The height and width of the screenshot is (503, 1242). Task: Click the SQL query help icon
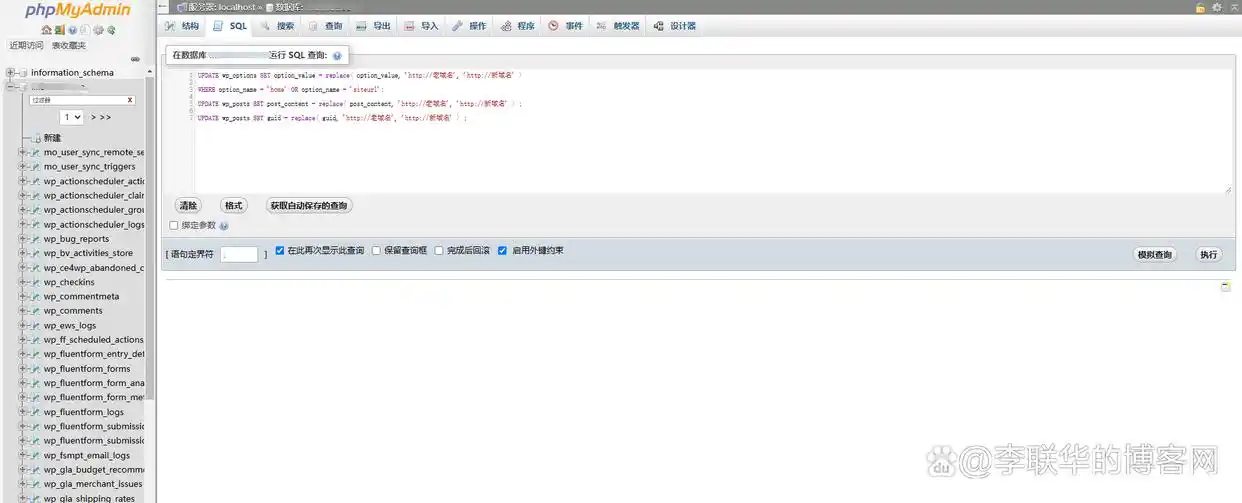click(337, 56)
